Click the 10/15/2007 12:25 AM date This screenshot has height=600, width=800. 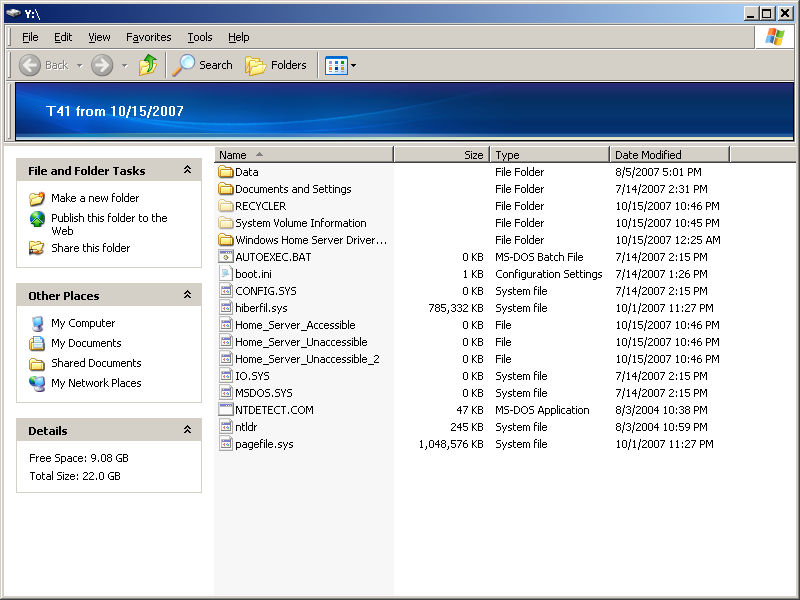click(668, 240)
